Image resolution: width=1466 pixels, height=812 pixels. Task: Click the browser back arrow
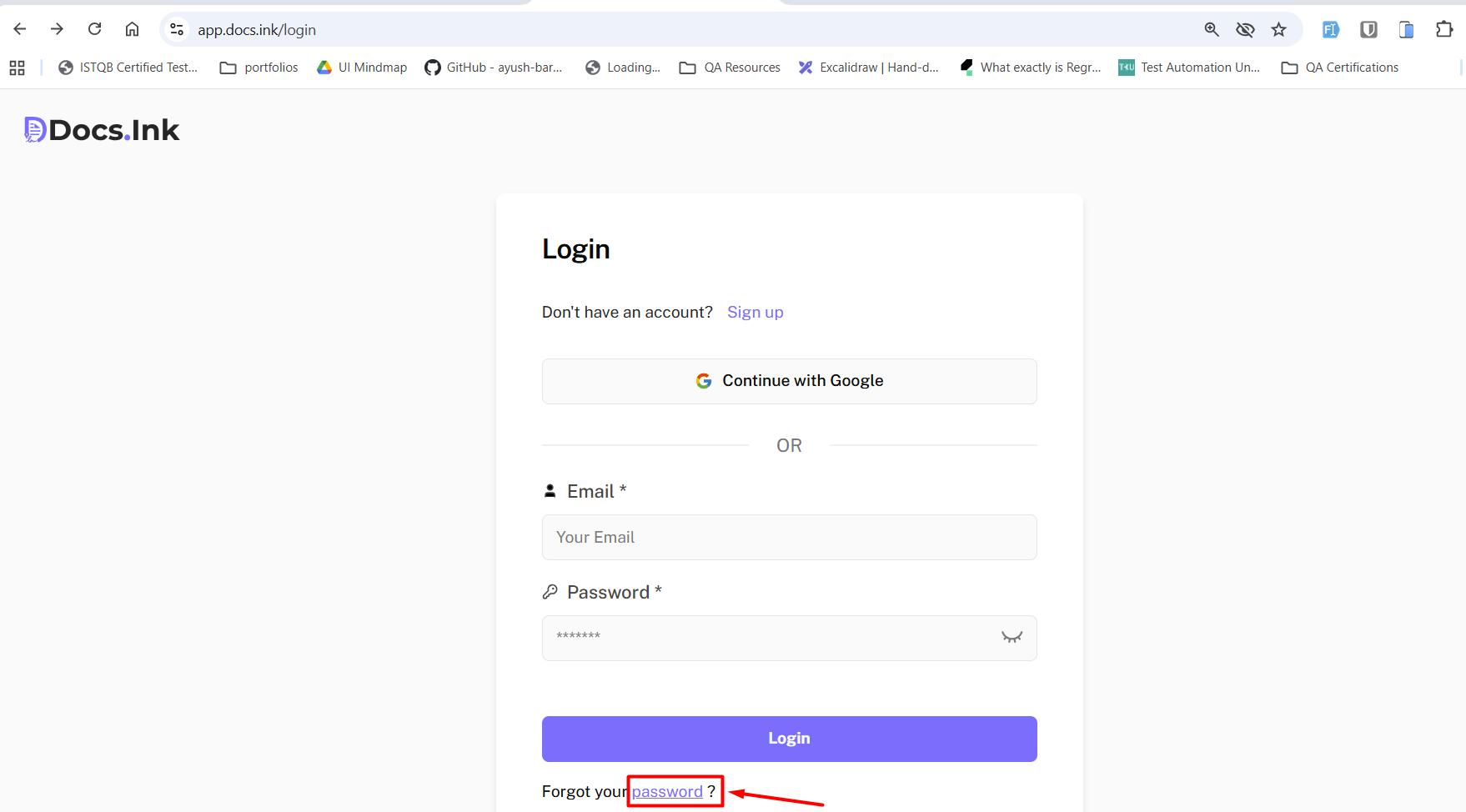coord(20,29)
